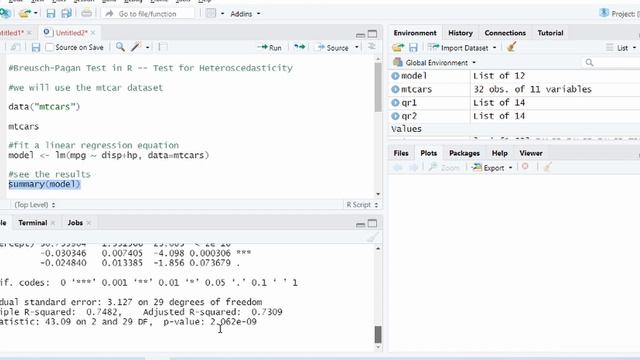Viewport: 640px width, 360px height.
Task: Toggle the Source on Save checkbox
Action: tap(49, 47)
